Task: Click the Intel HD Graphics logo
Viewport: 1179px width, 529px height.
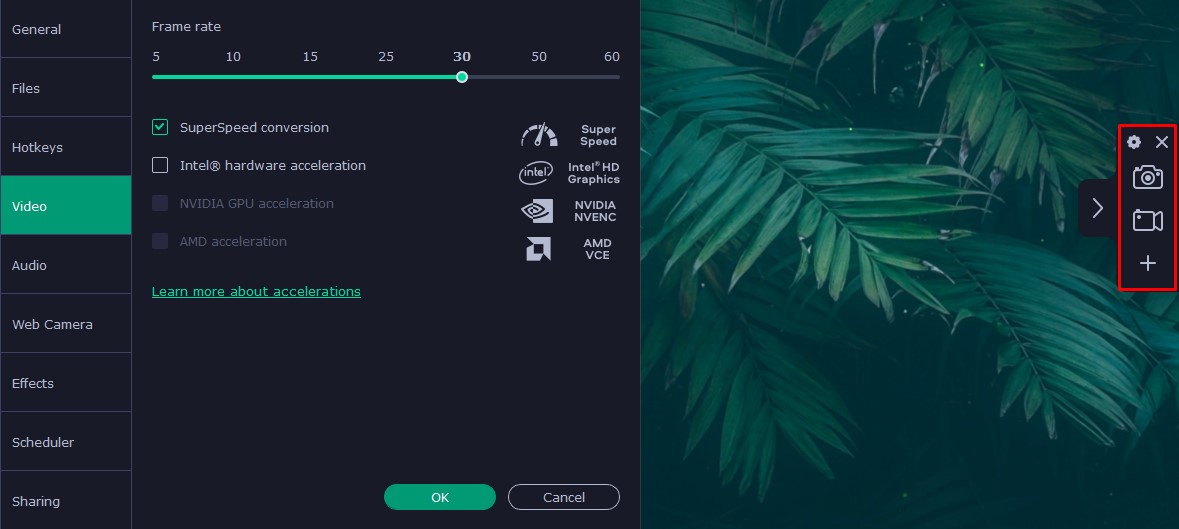Action: point(536,174)
